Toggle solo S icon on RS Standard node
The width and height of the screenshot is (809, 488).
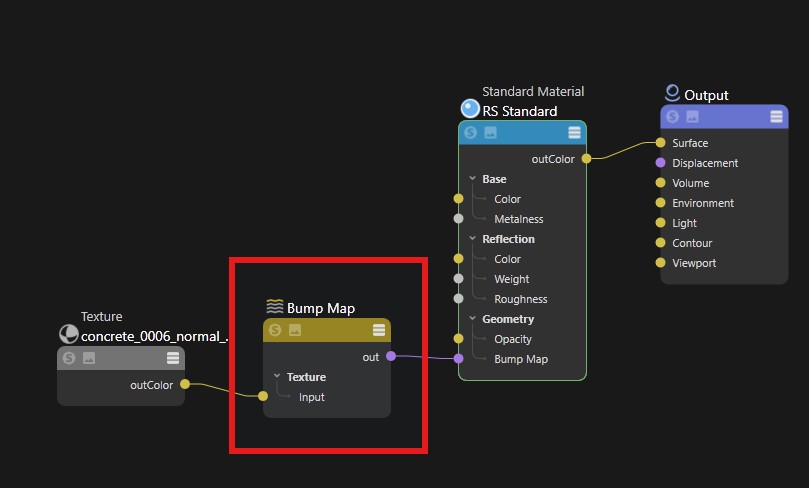471,133
